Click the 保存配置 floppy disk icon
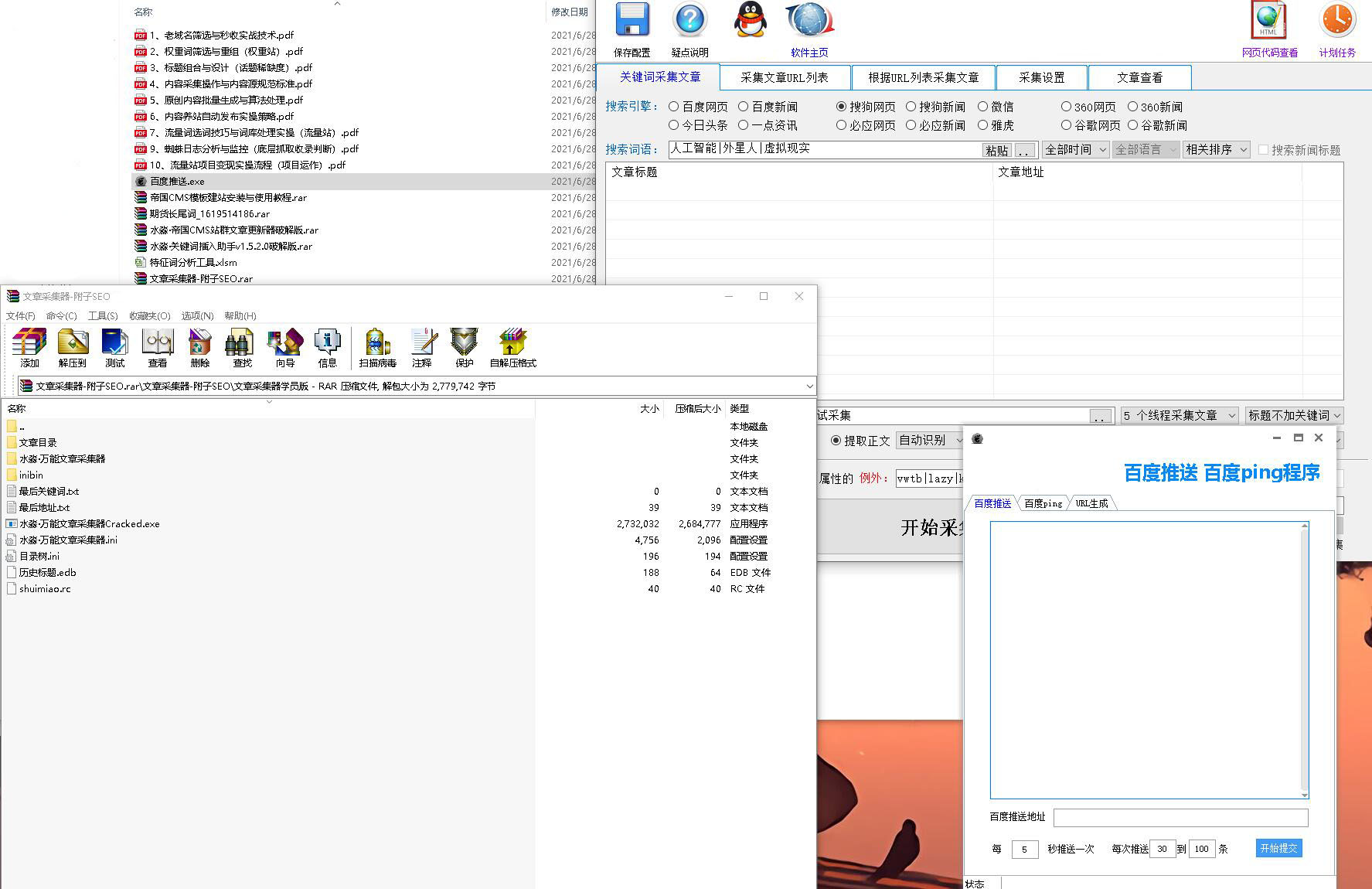This screenshot has height=889, width=1372. pyautogui.click(x=632, y=21)
